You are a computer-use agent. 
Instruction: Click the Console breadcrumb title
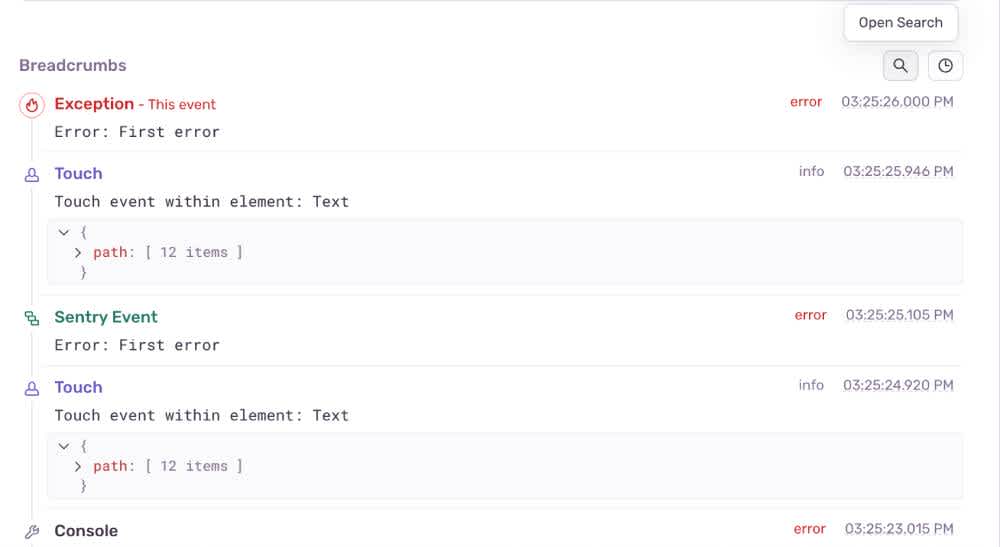click(86, 531)
